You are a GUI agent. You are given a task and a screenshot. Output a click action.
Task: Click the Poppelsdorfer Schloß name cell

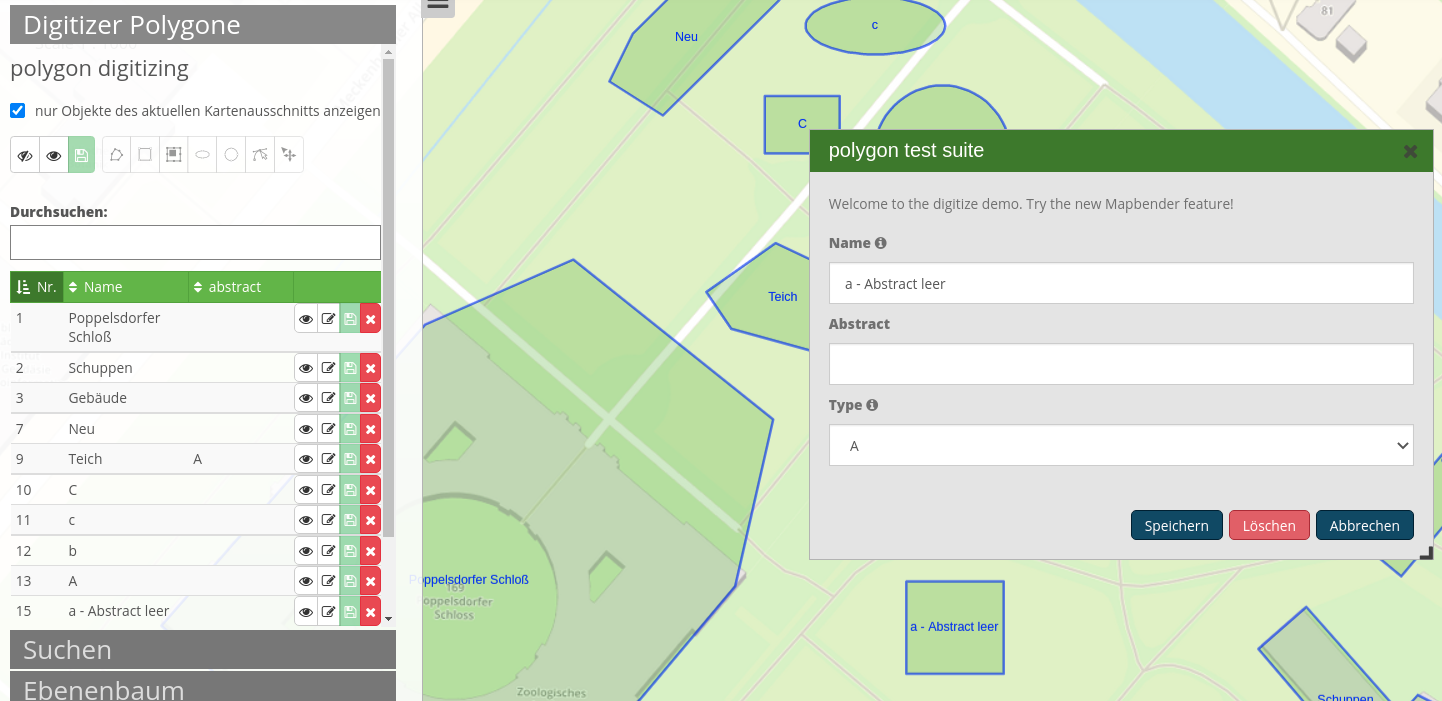pyautogui.click(x=126, y=327)
